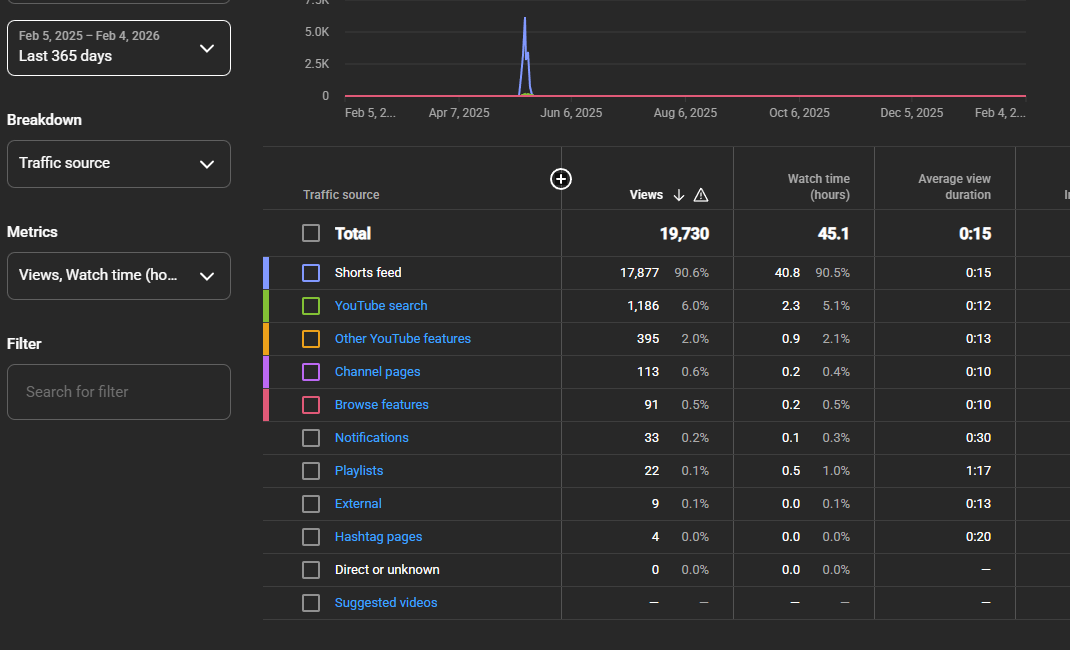Click into the Search for filter field

coord(119,392)
